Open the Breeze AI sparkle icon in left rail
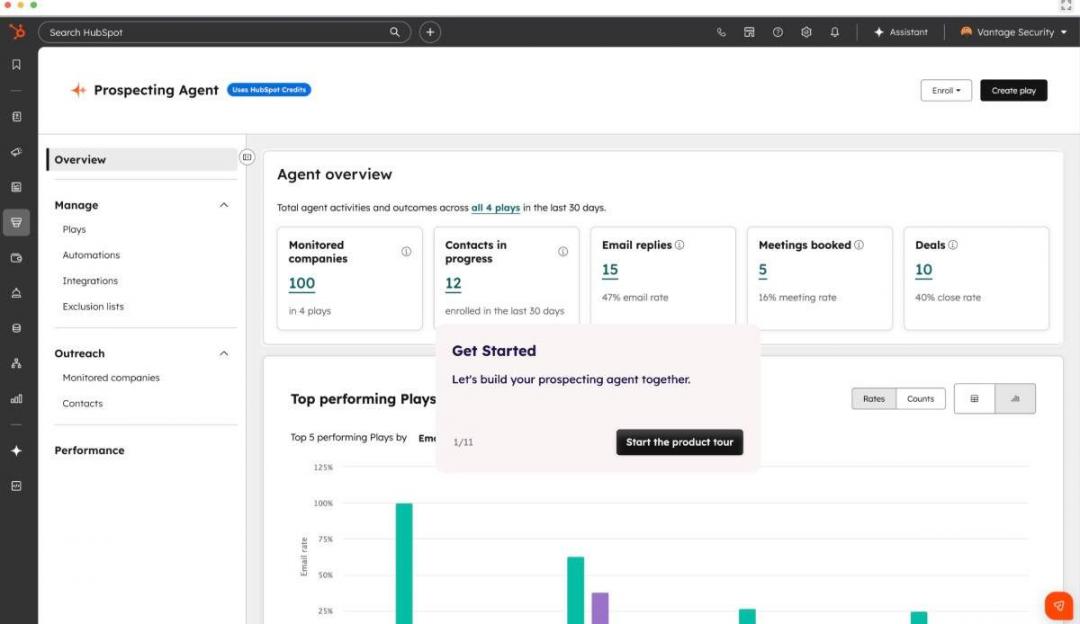 17,450
